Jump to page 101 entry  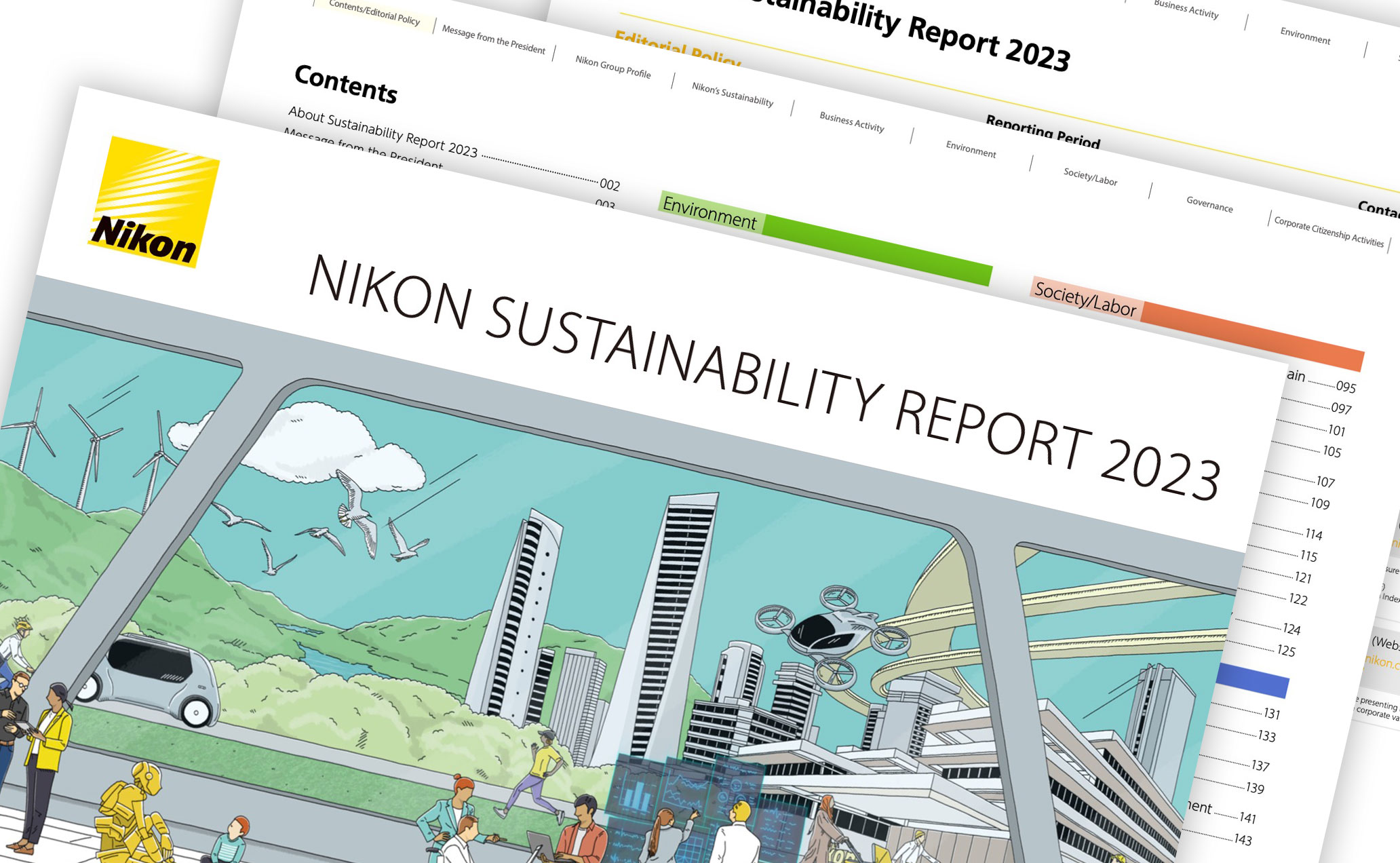1336,429
